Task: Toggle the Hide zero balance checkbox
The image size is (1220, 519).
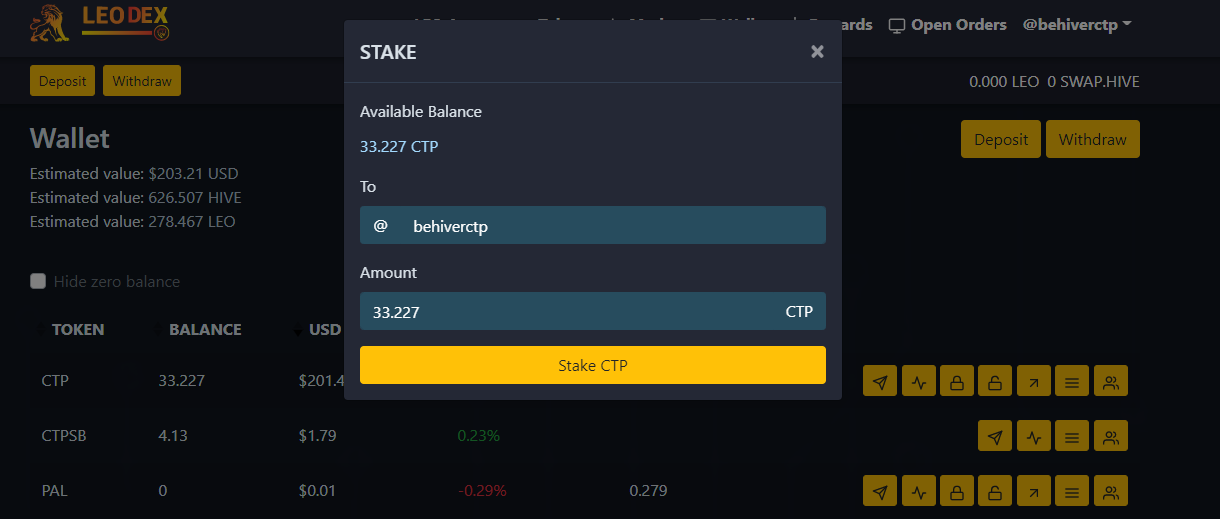Action: point(38,281)
